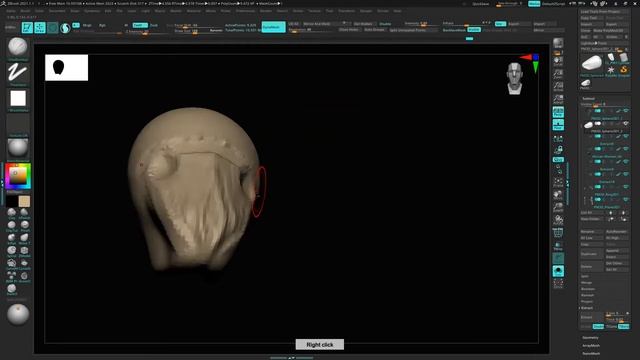Open the Brush menu
Viewport: 640px width, 360px height.
coord(25,11)
